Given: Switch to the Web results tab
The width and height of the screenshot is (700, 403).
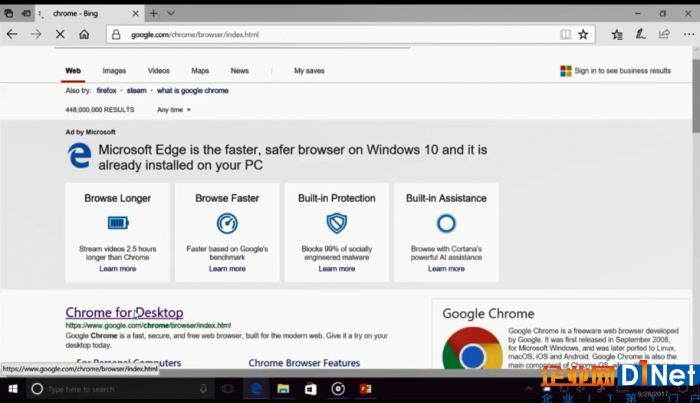Looking at the screenshot, I should tap(73, 71).
